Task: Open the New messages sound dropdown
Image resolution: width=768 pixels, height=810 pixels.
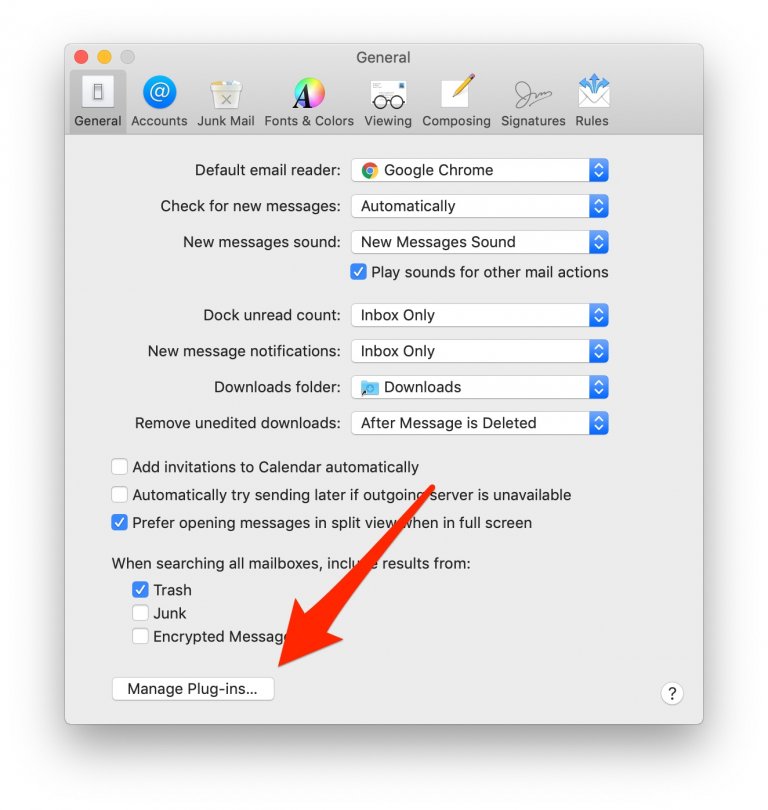Action: point(480,242)
